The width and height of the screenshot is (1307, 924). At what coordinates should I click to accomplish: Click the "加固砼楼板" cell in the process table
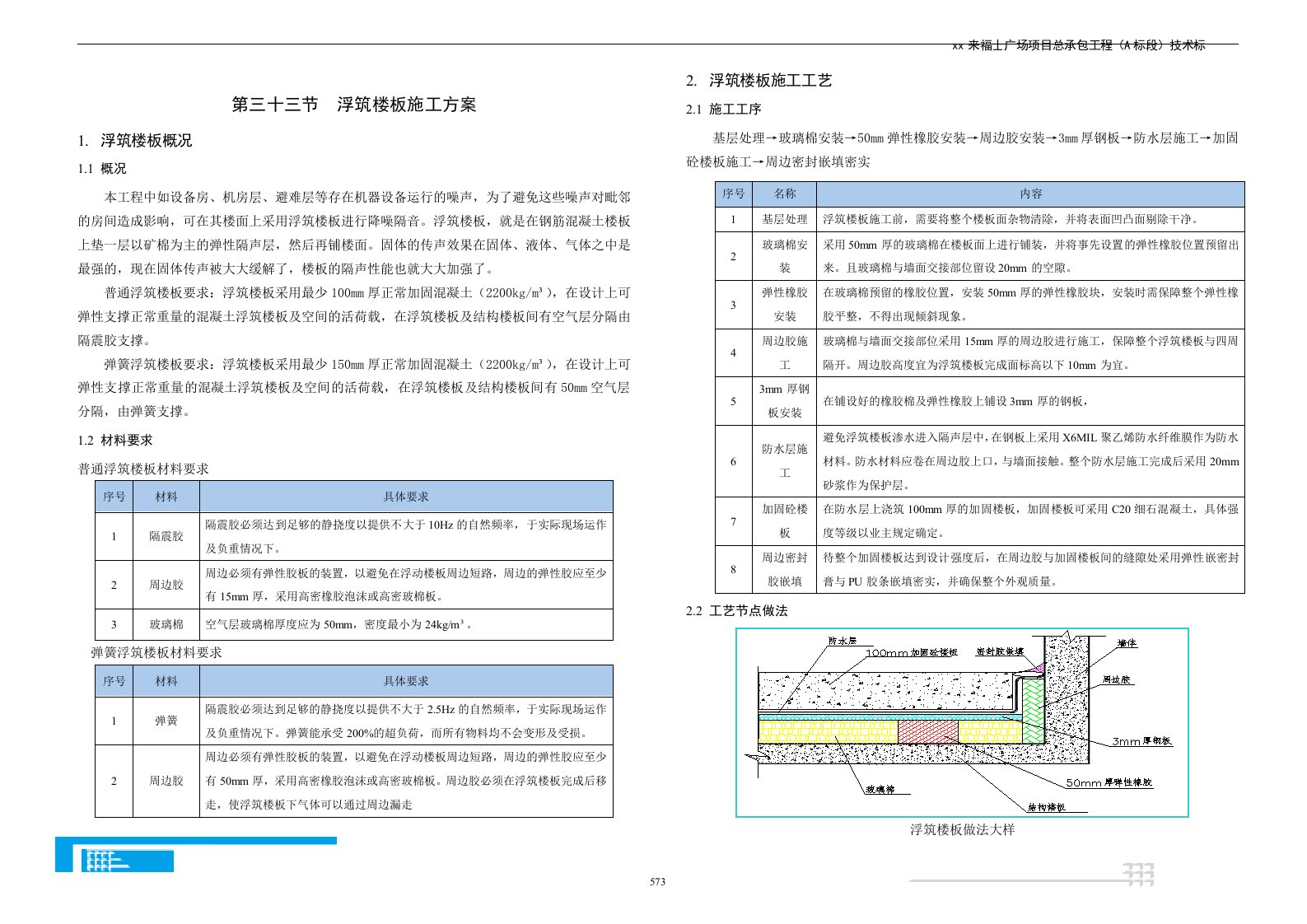[x=785, y=521]
